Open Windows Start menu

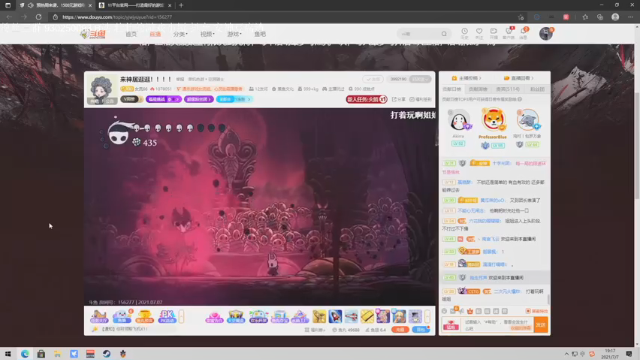(x=8, y=354)
